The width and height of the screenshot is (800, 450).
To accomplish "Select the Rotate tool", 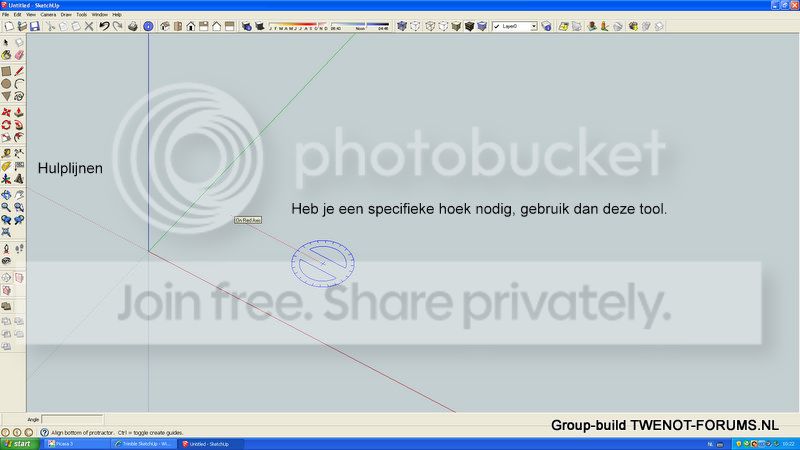I will pyautogui.click(x=6, y=125).
